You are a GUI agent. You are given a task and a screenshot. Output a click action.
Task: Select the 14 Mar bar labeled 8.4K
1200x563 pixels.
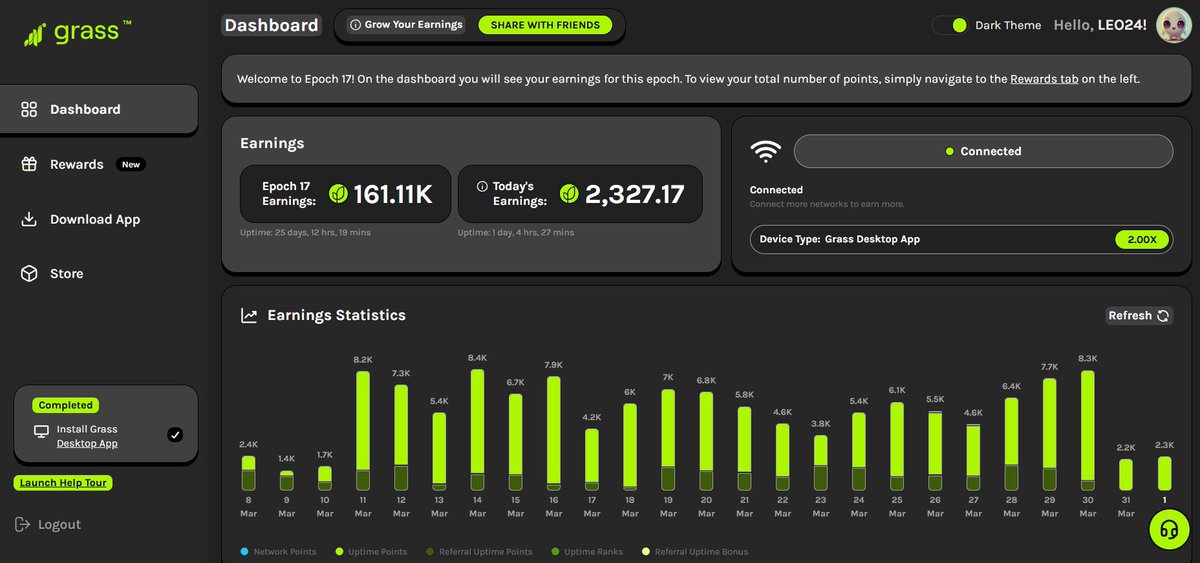477,429
